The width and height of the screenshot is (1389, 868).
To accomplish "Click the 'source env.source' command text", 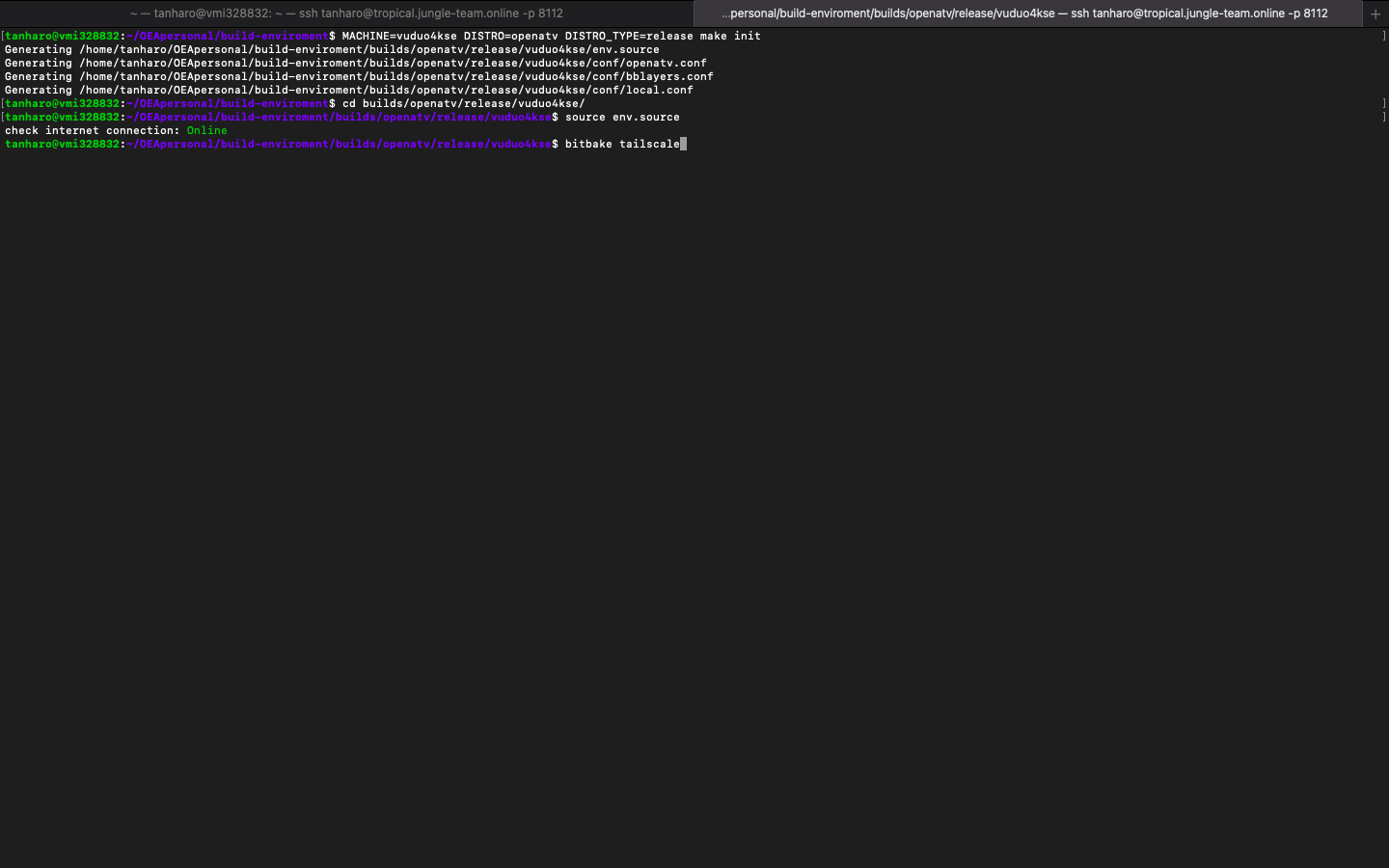I will point(622,117).
